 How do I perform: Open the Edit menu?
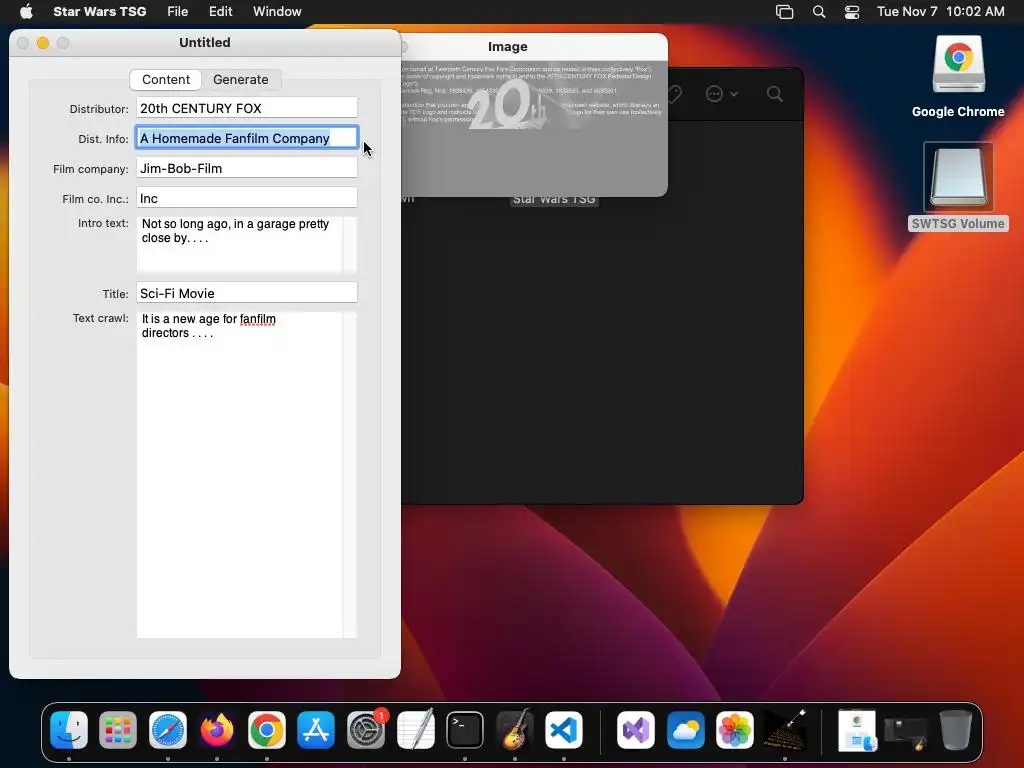pos(220,11)
